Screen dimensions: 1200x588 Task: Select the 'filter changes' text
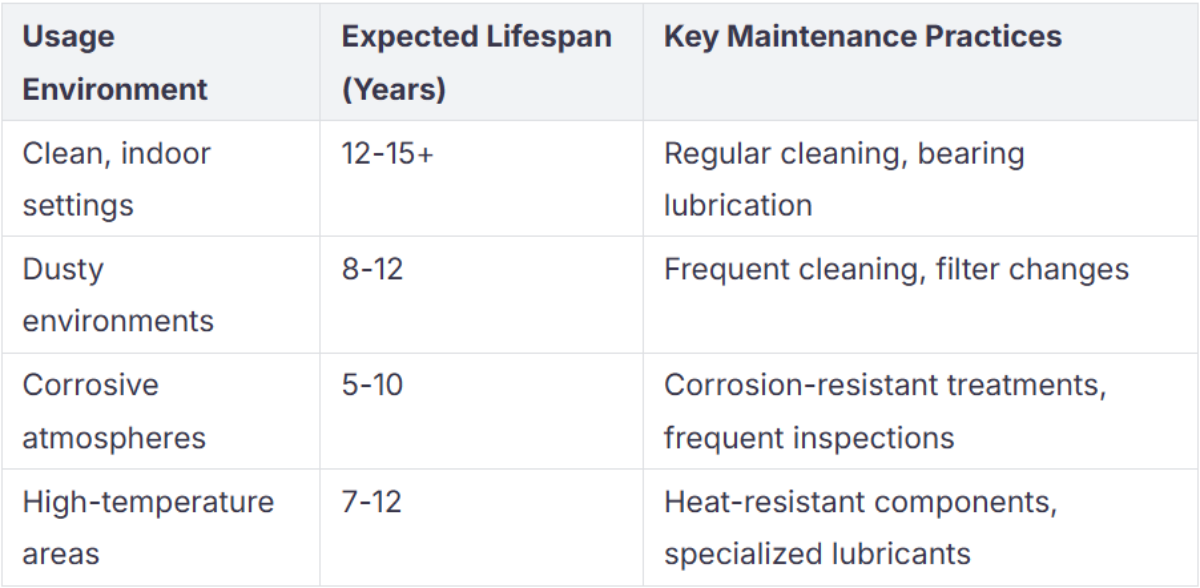pyautogui.click(x=1032, y=270)
